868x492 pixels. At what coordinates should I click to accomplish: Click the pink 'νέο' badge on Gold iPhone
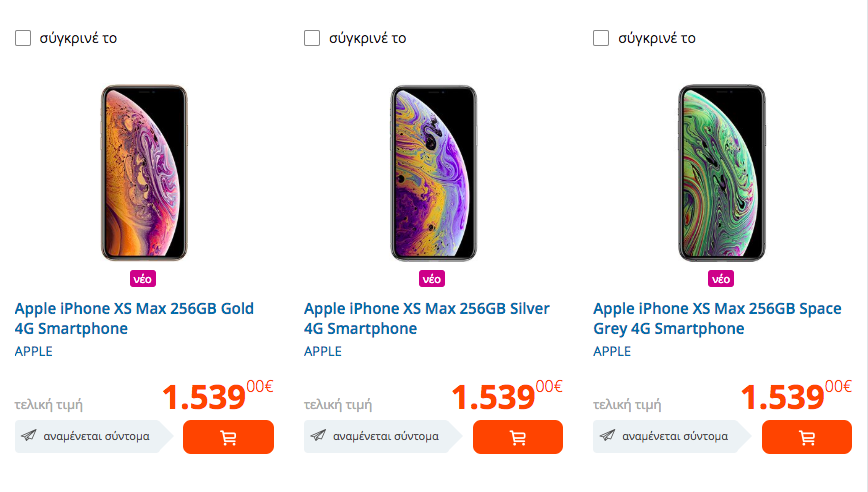pos(143,278)
